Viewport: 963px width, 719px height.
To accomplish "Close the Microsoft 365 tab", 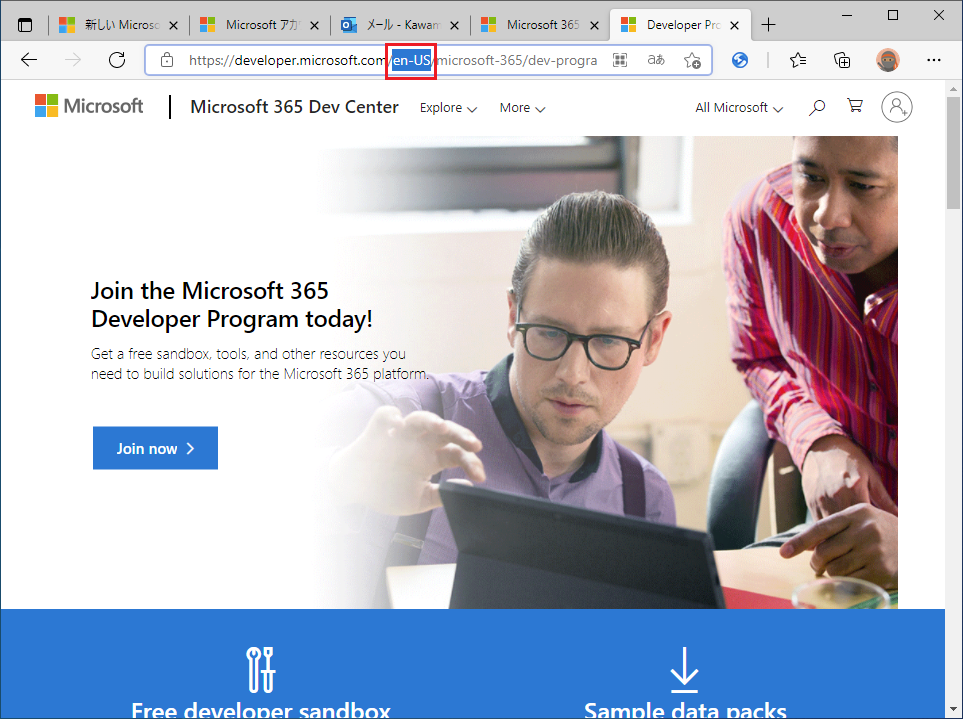I will click(595, 25).
